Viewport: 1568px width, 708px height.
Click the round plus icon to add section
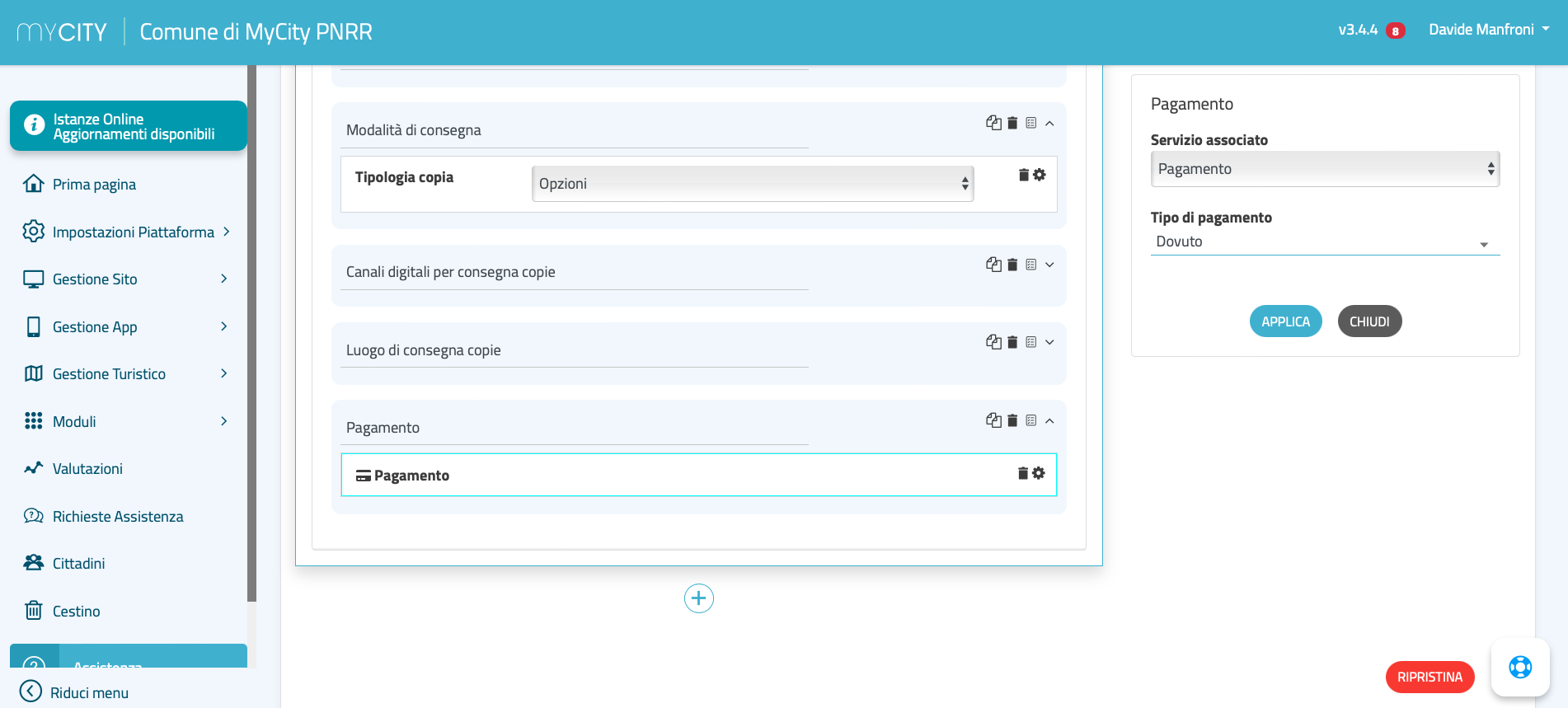point(698,598)
